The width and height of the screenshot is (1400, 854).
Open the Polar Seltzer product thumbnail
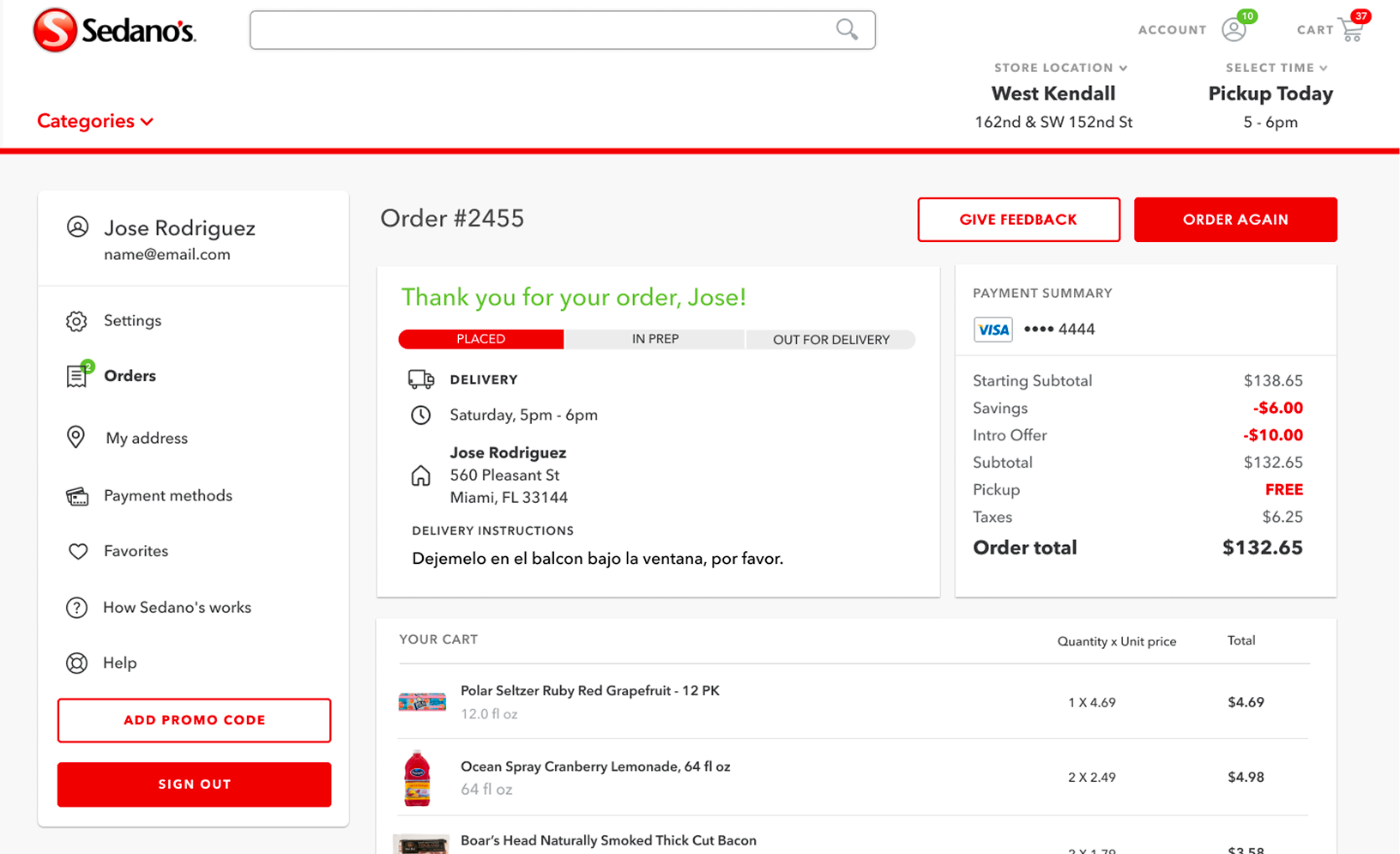(x=422, y=702)
